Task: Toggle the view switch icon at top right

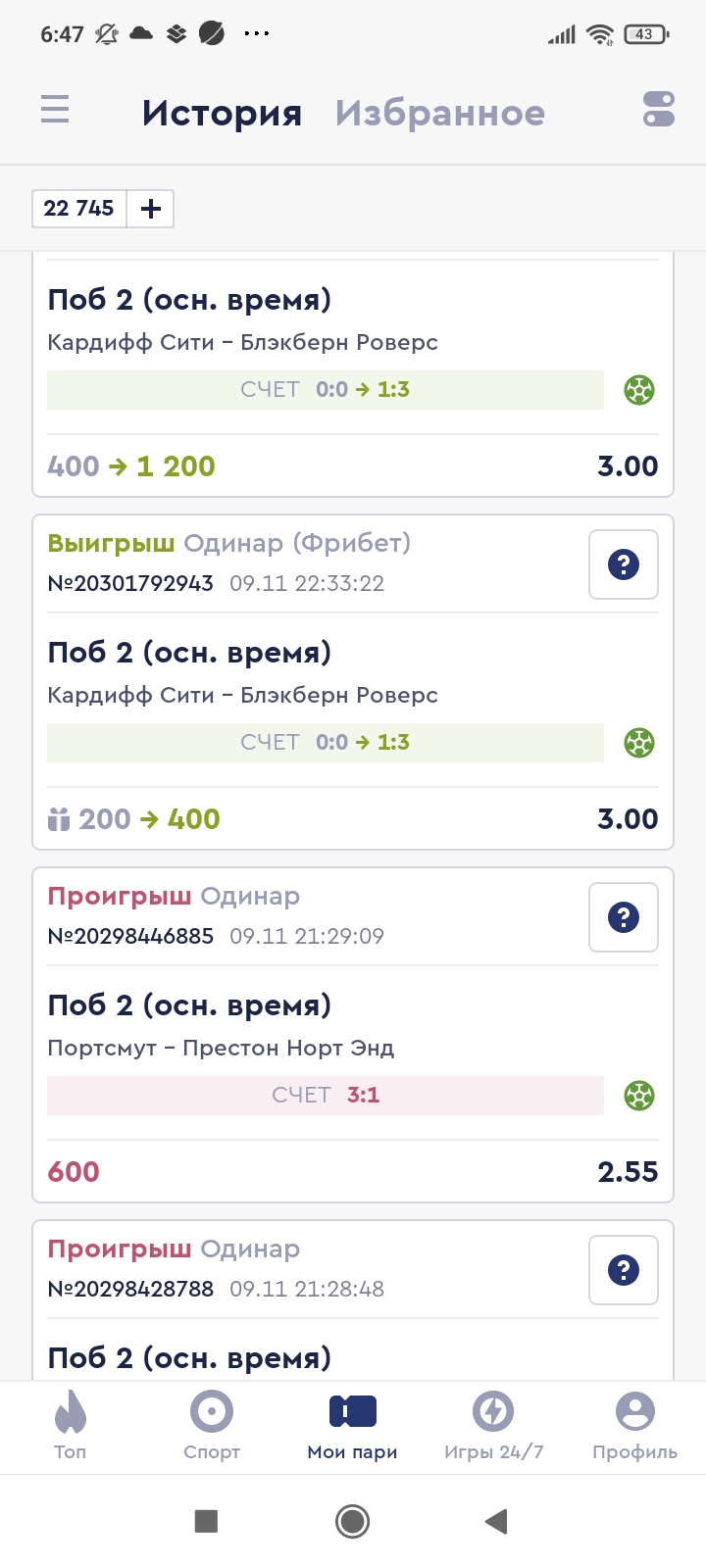Action: point(659,109)
